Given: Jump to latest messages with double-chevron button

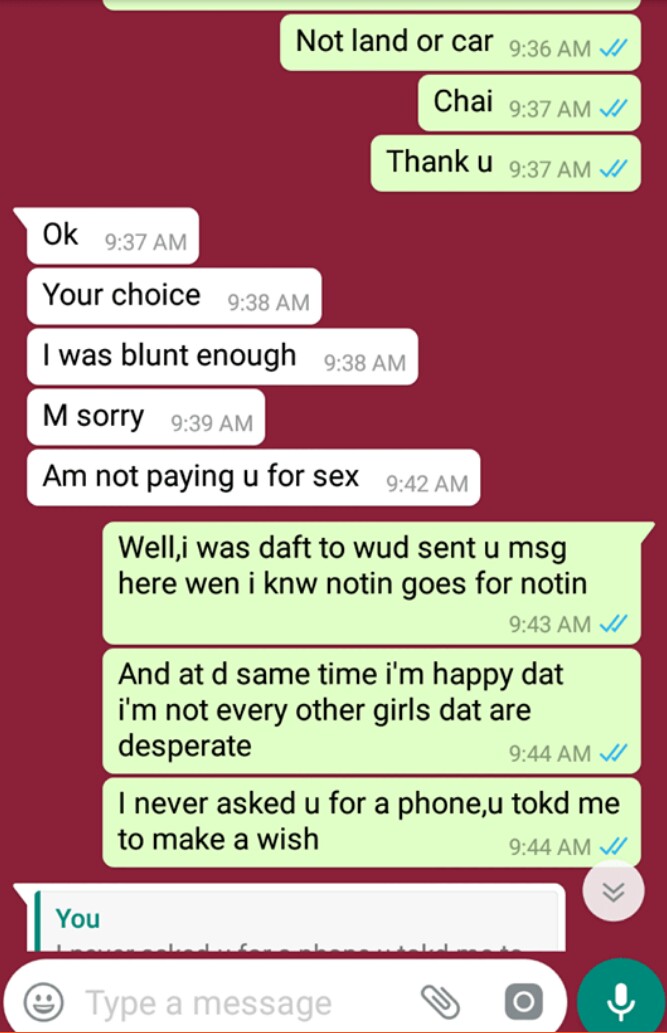Looking at the screenshot, I should (613, 891).
